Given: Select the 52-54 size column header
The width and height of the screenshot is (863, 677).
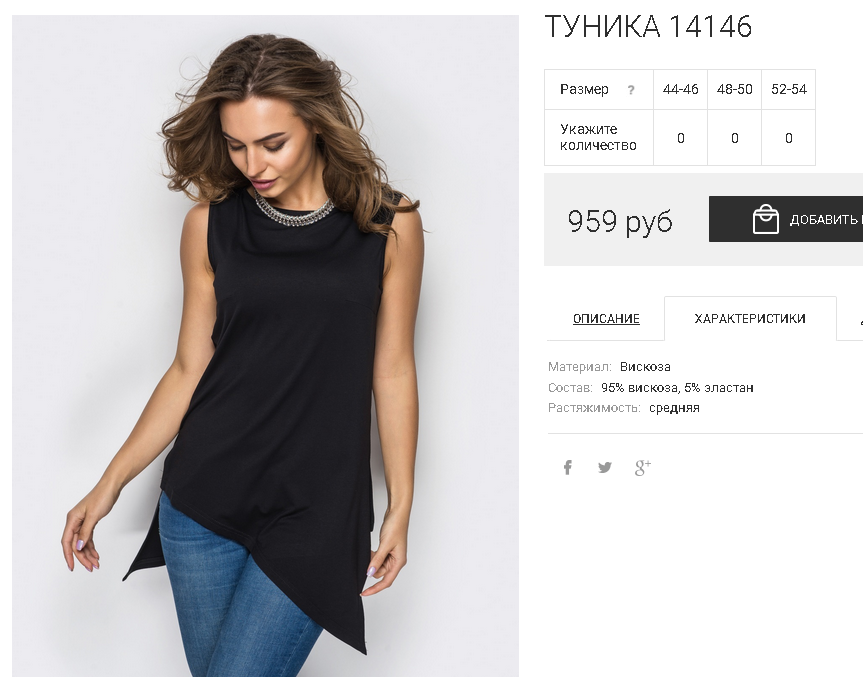Looking at the screenshot, I should (x=788, y=90).
